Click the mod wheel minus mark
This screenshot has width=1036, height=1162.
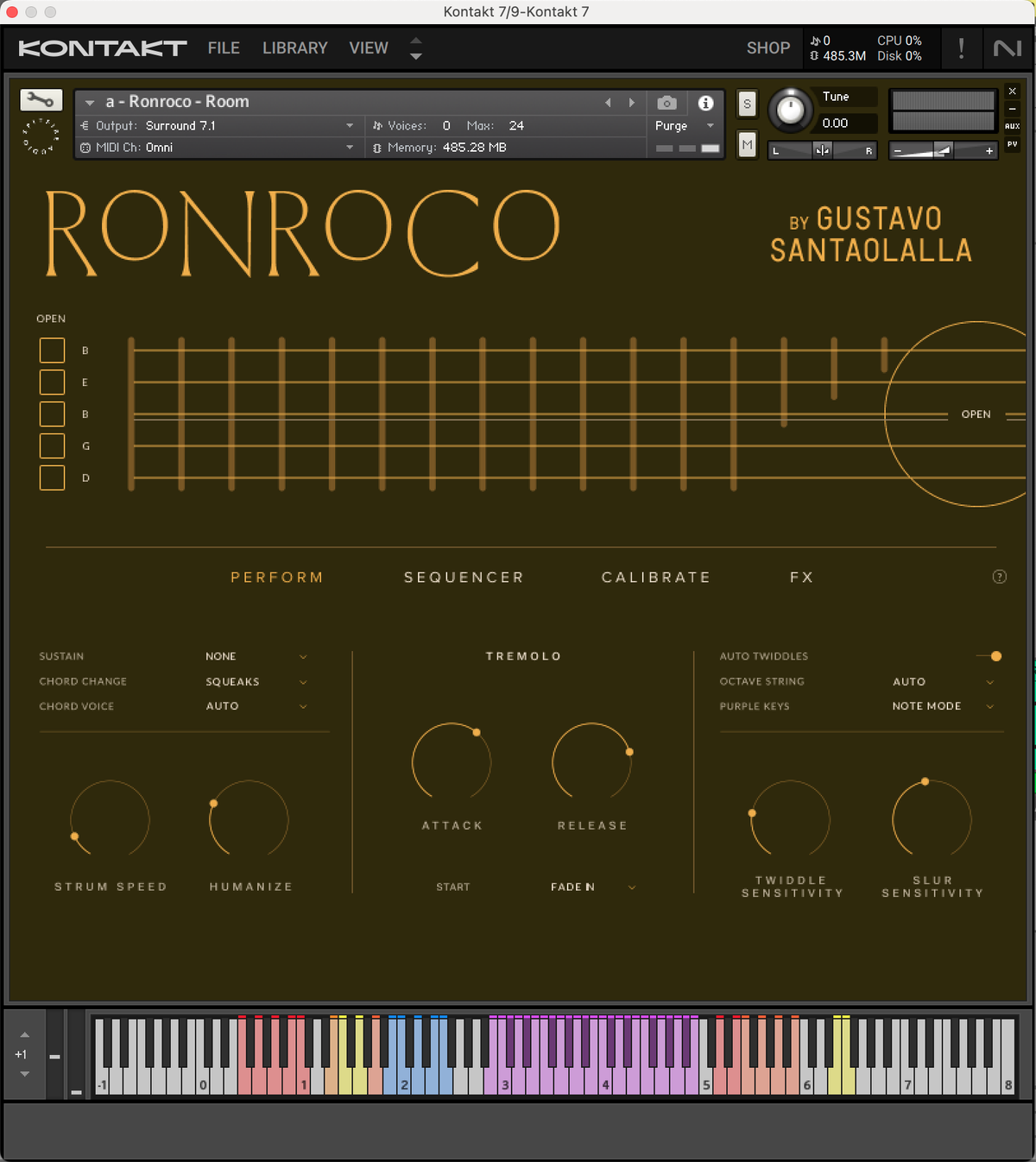(76, 1092)
